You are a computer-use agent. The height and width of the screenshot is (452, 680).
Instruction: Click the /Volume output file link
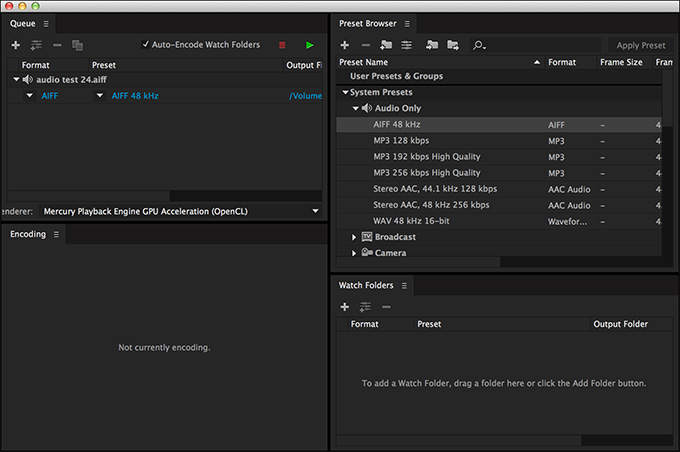click(305, 96)
